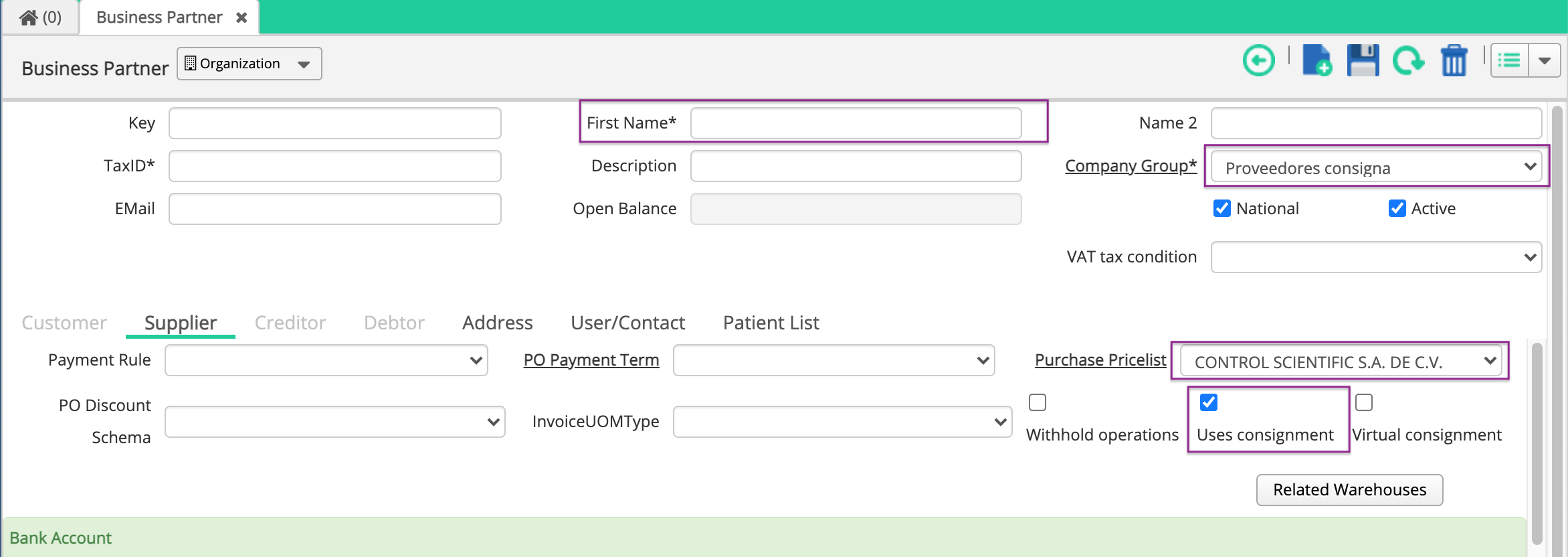Create a new Business Partner record

[1316, 60]
